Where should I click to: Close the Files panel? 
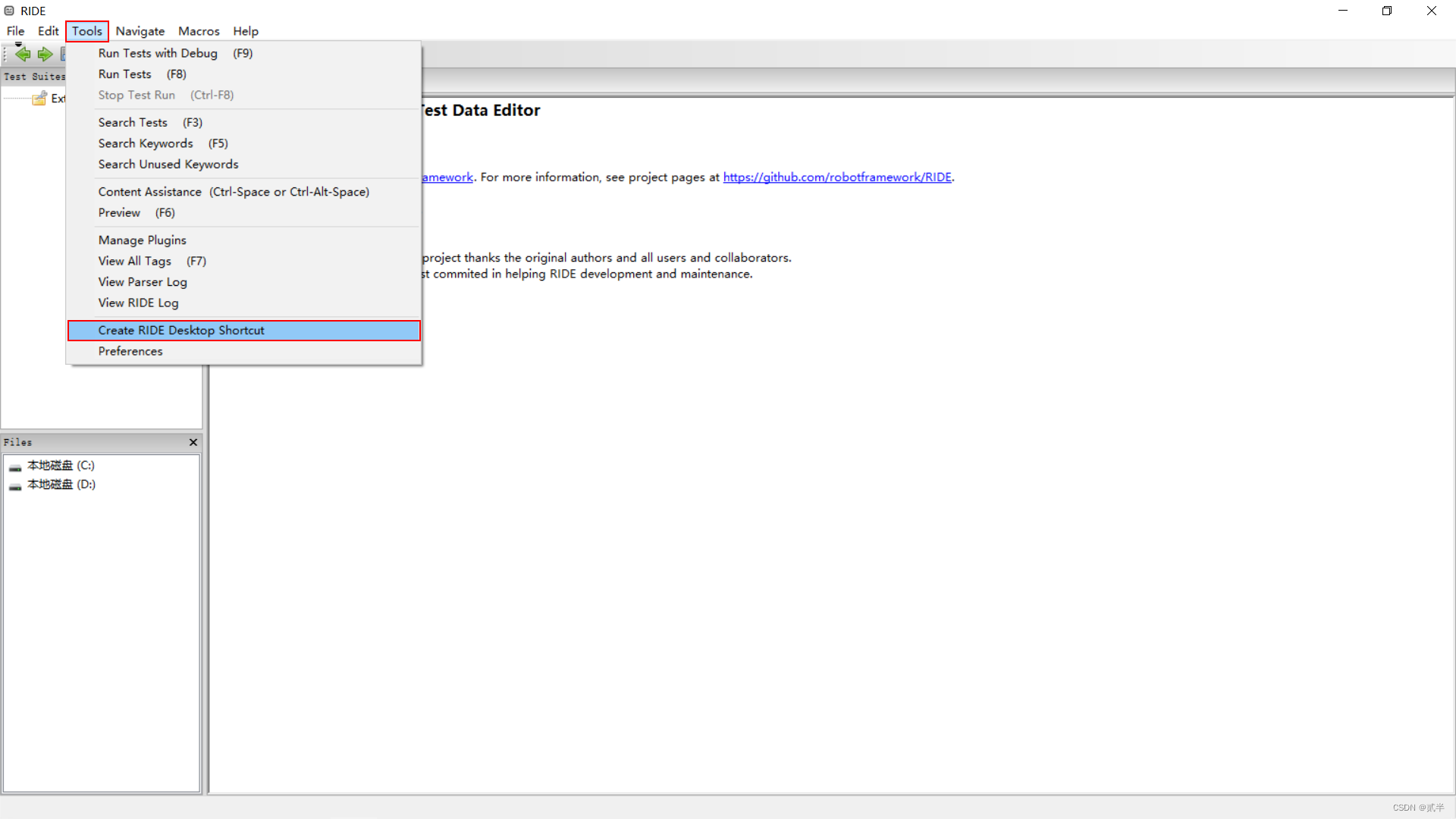[193, 442]
